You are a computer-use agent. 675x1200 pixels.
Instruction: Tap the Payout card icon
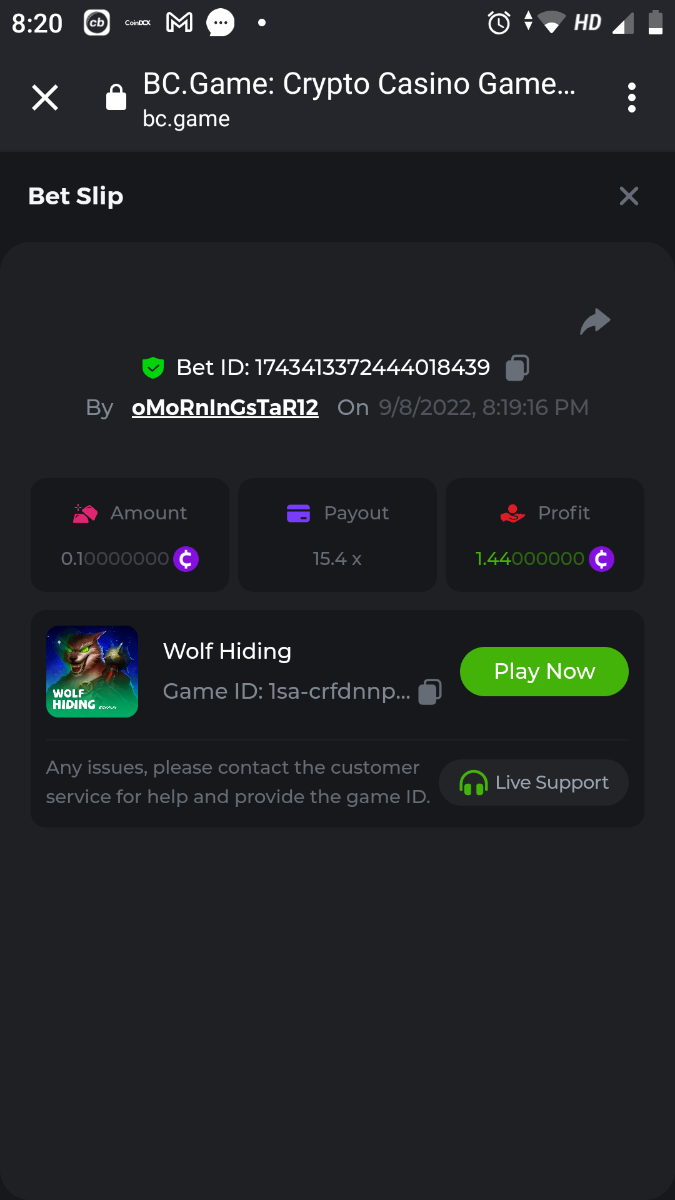(x=298, y=513)
